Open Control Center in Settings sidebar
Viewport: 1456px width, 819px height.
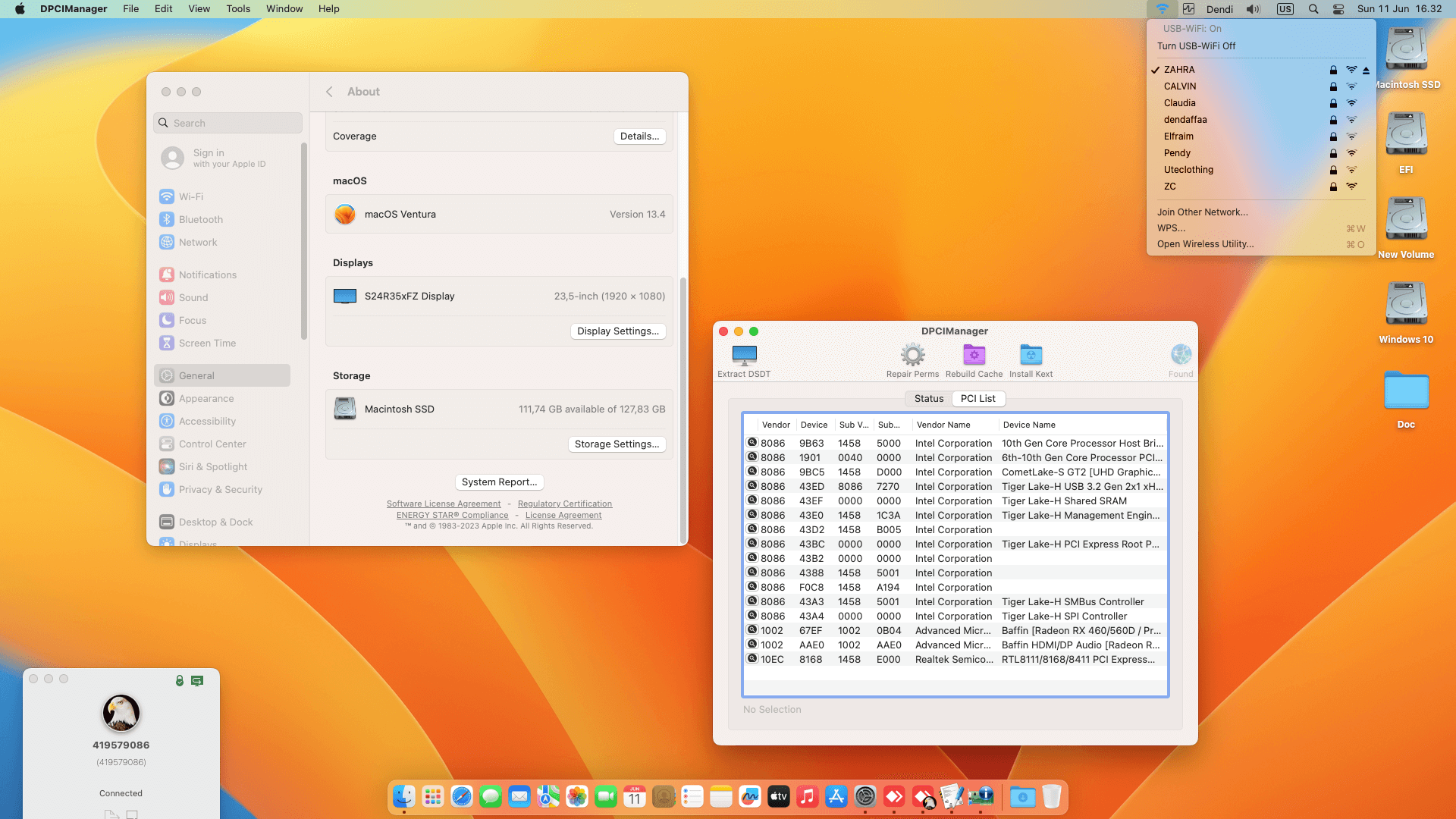[x=224, y=444]
